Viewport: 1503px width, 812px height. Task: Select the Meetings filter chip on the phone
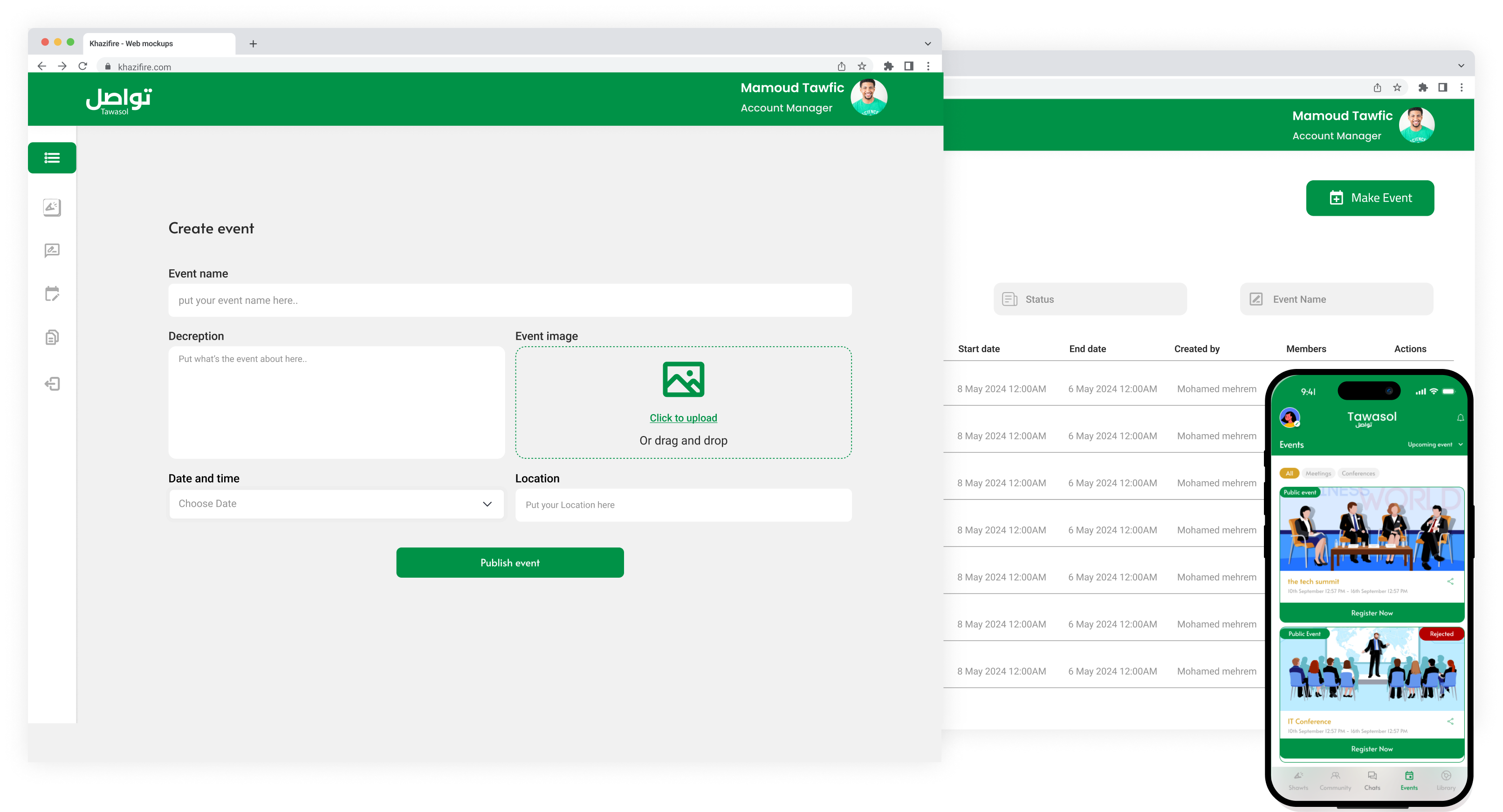(1318, 473)
